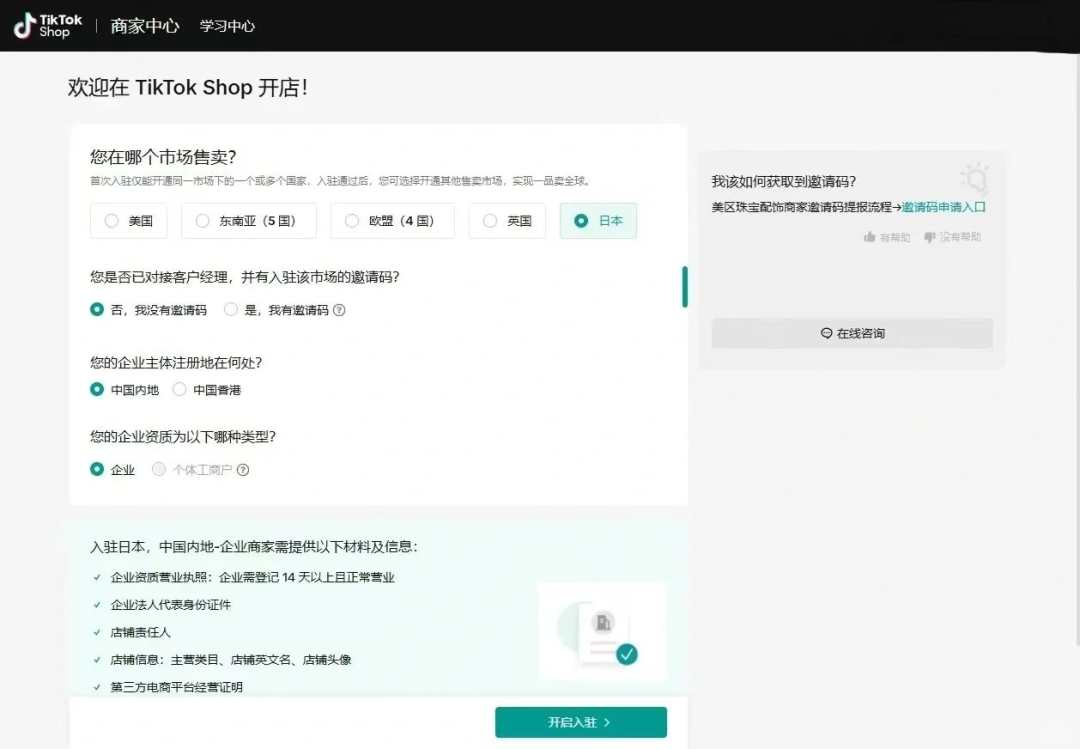
Task: Click the document illustration with green checkmark
Action: tap(601, 631)
